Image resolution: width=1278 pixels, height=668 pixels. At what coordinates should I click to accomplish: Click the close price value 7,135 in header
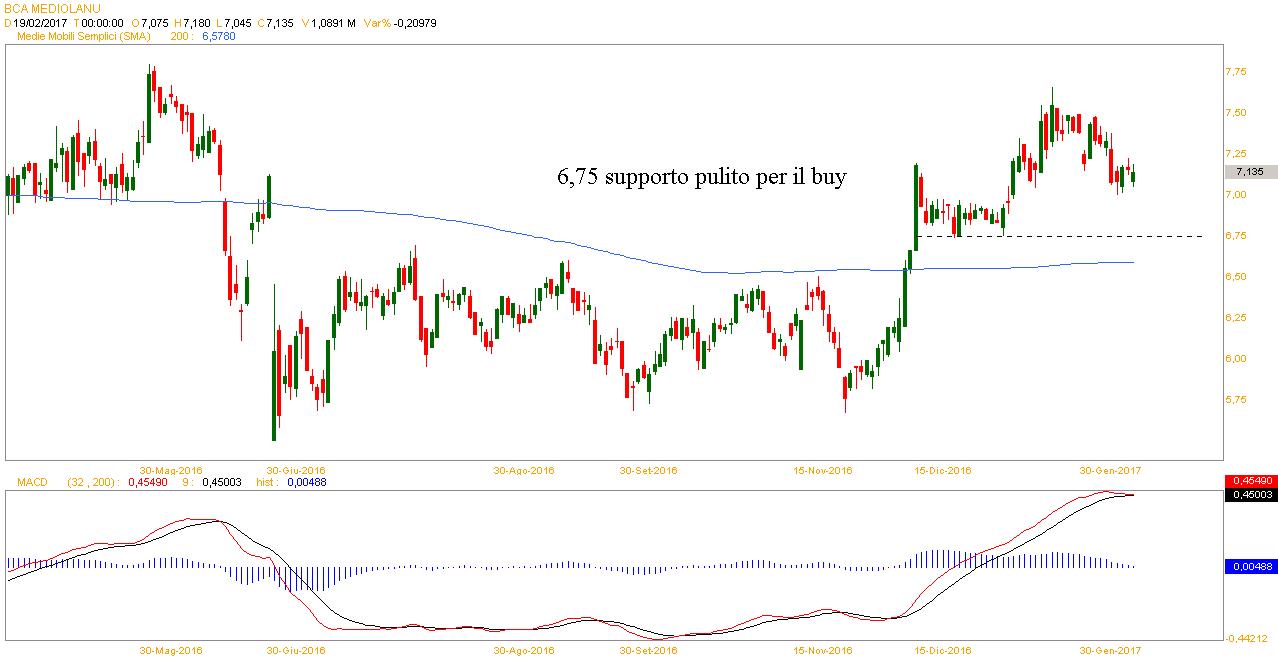(279, 22)
